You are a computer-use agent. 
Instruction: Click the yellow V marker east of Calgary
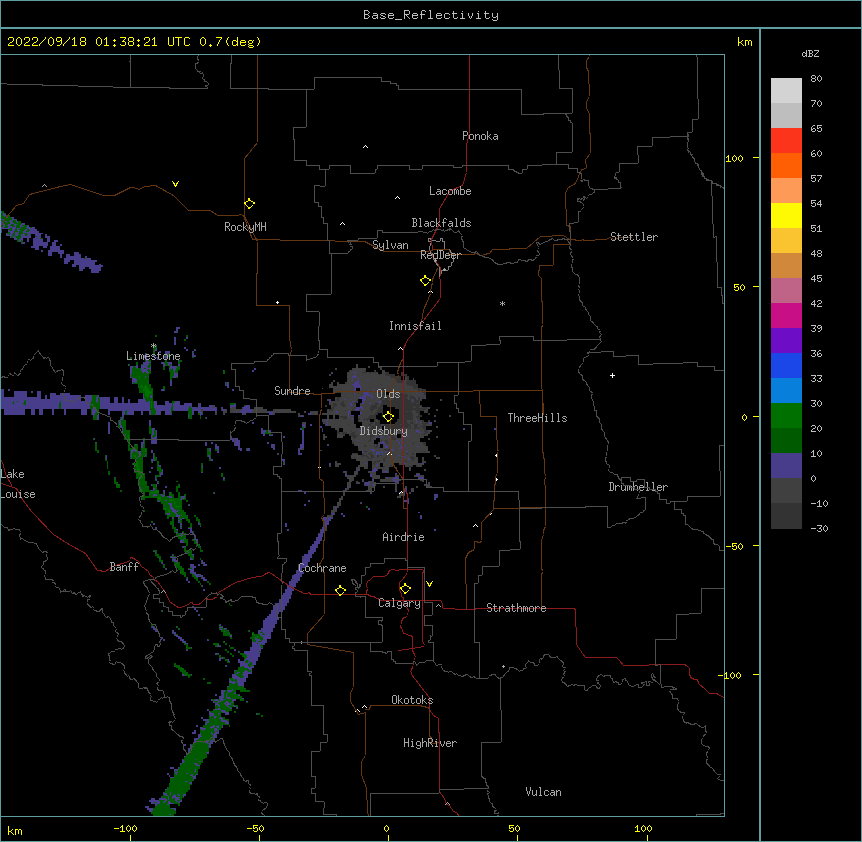pos(429,584)
